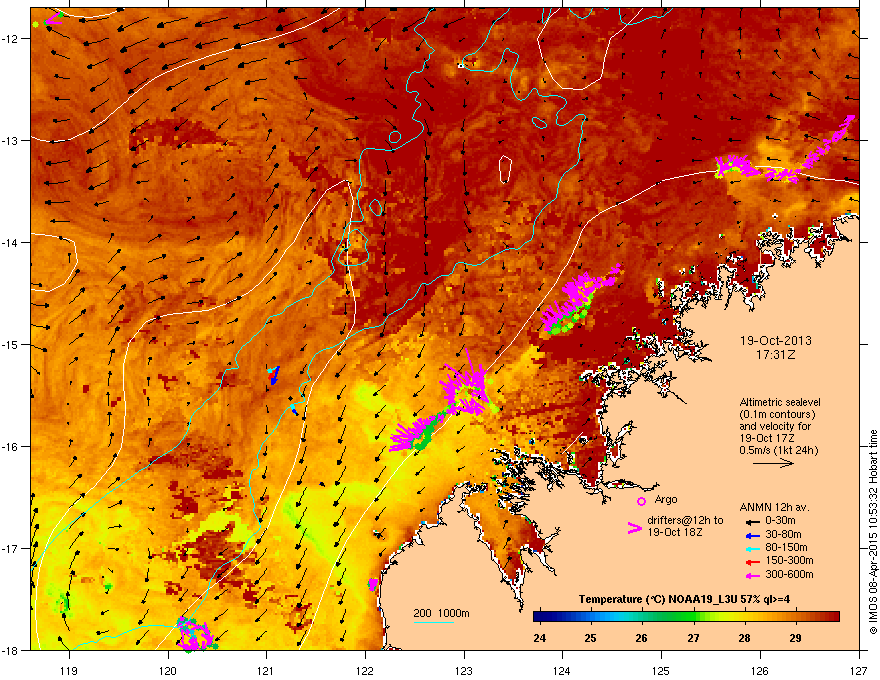Click the longitude axis label 124
Viewport: 880px width, 680px height.
point(562,670)
